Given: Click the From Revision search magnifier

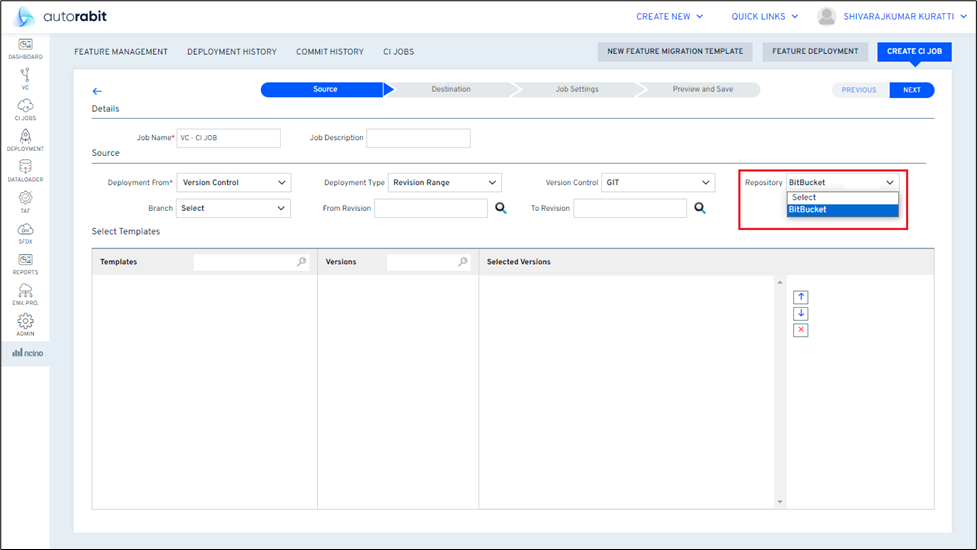Looking at the screenshot, I should pyautogui.click(x=501, y=208).
